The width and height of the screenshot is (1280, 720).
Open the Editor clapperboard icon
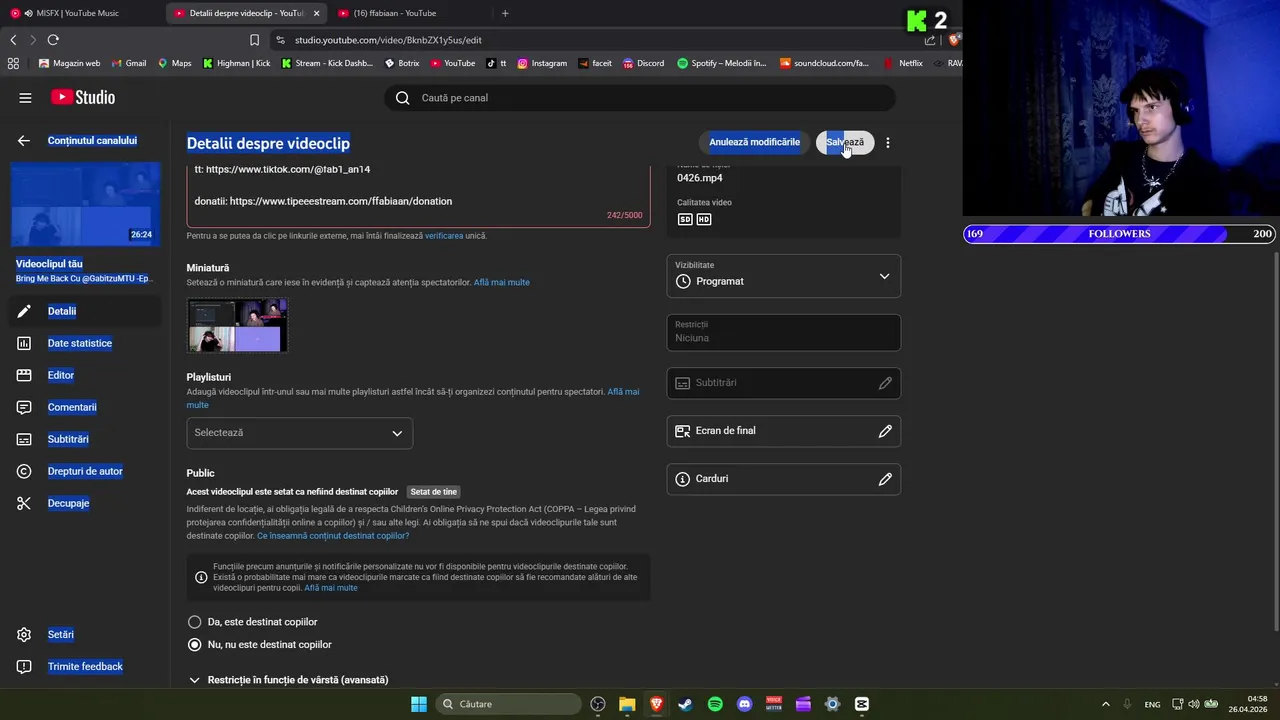click(24, 375)
